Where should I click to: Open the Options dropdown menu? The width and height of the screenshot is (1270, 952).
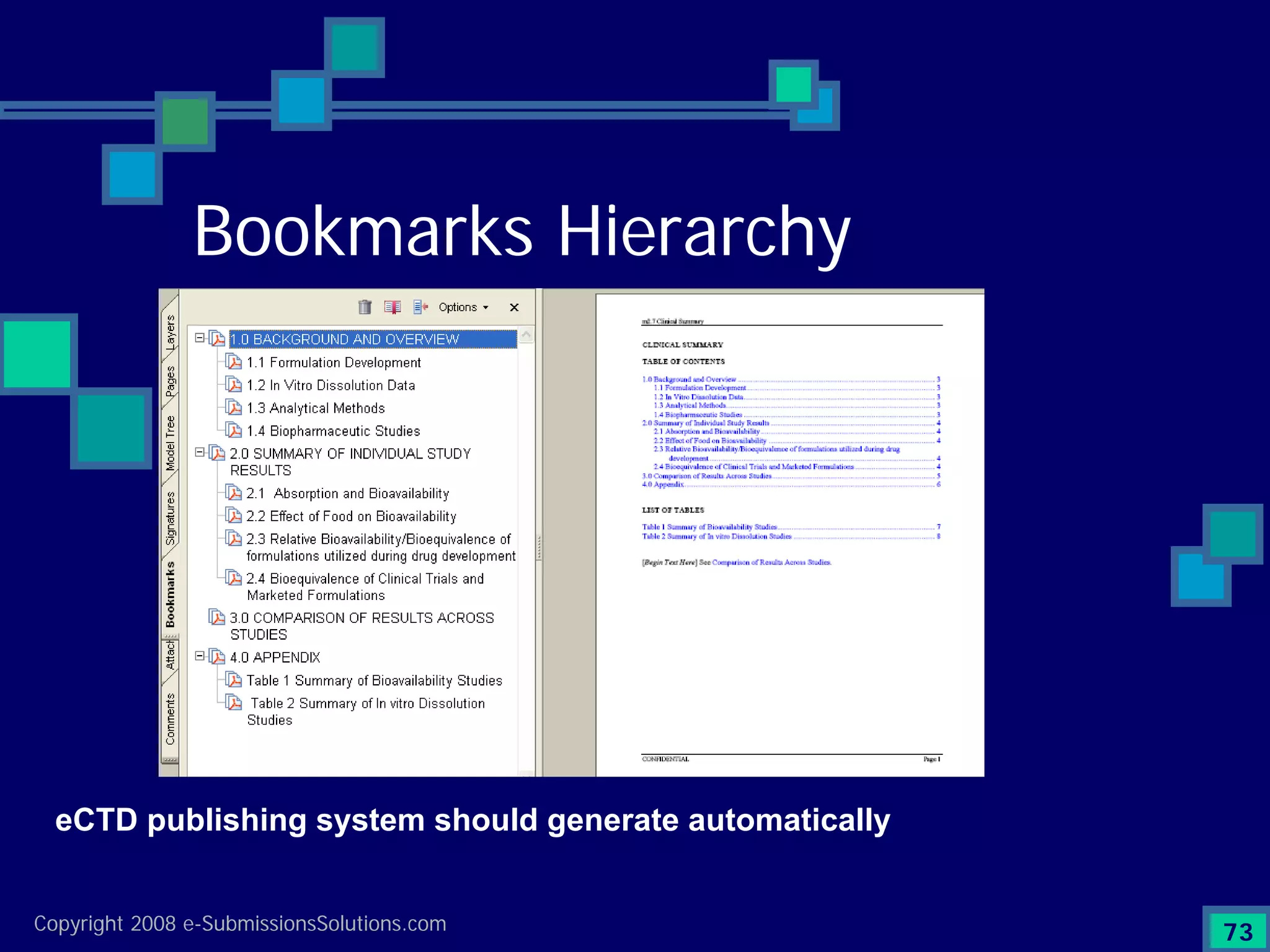(463, 307)
